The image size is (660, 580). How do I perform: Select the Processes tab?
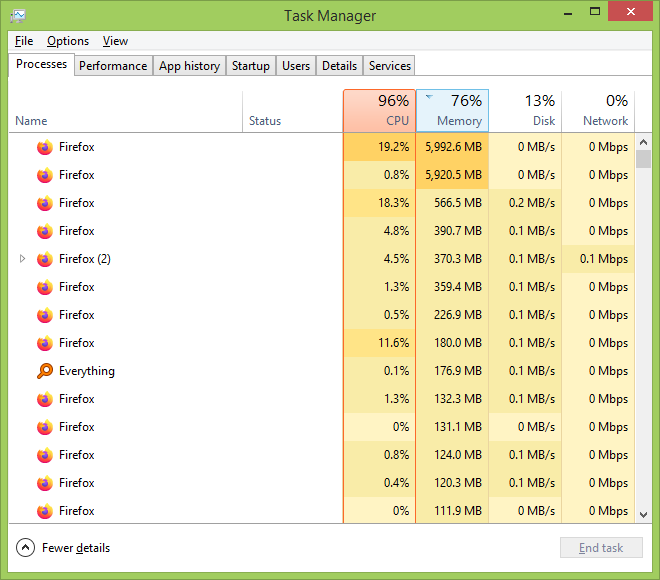tap(41, 64)
